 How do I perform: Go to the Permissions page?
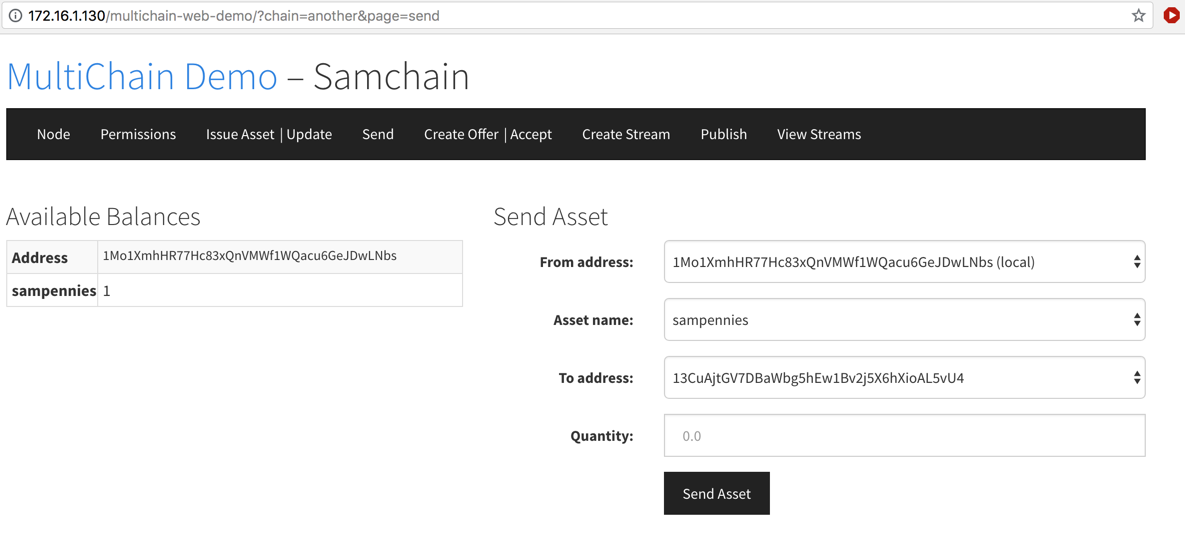click(x=138, y=134)
